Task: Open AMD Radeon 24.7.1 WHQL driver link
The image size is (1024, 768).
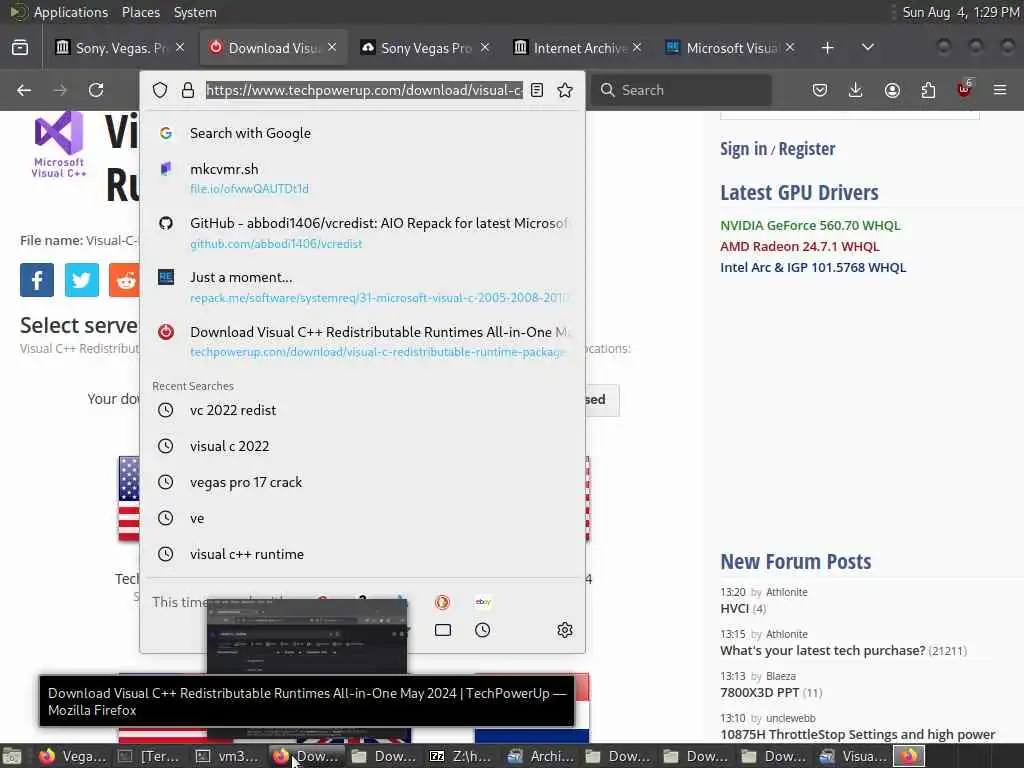Action: [x=799, y=246]
